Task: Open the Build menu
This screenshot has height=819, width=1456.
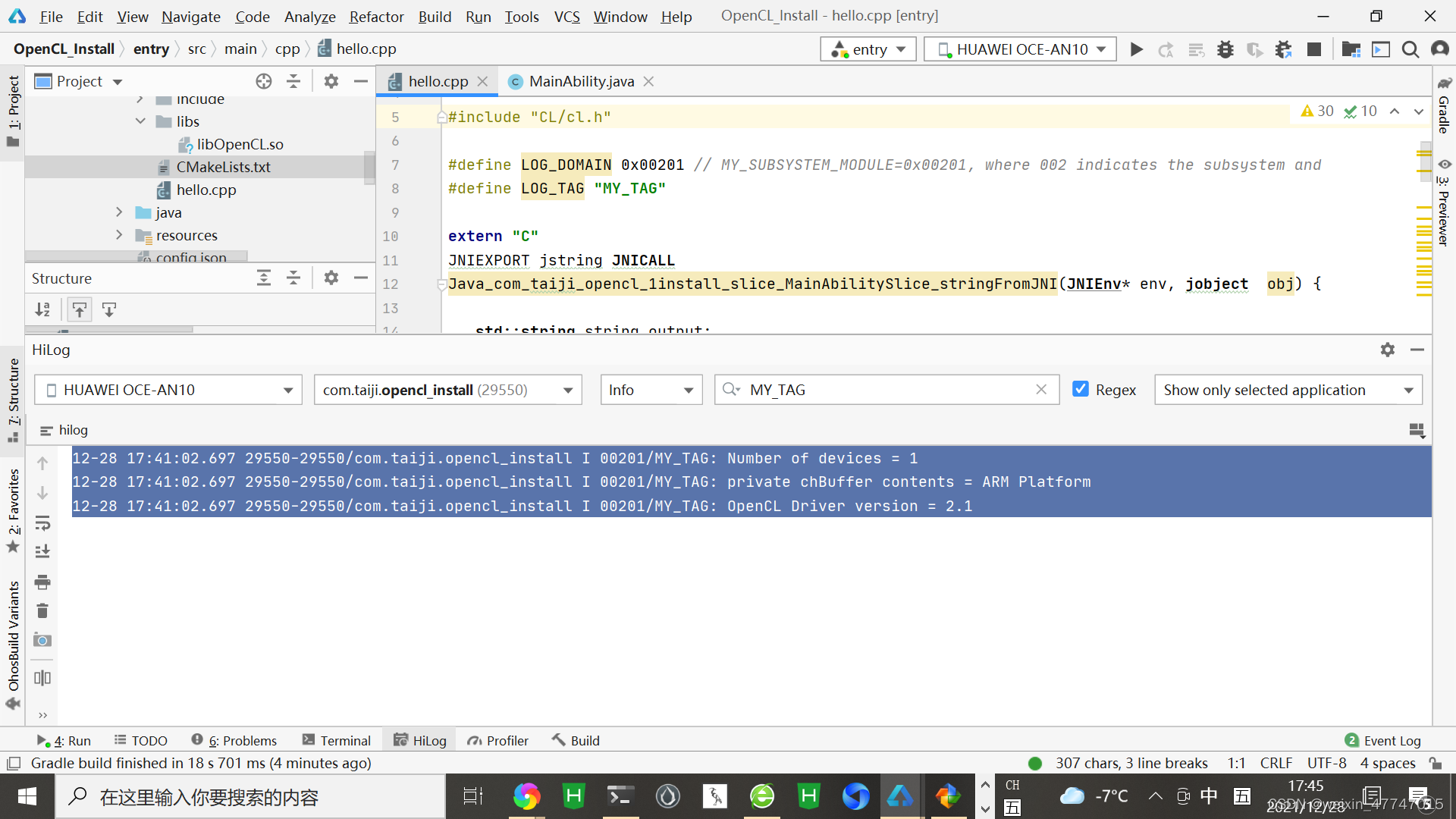Action: click(x=435, y=16)
